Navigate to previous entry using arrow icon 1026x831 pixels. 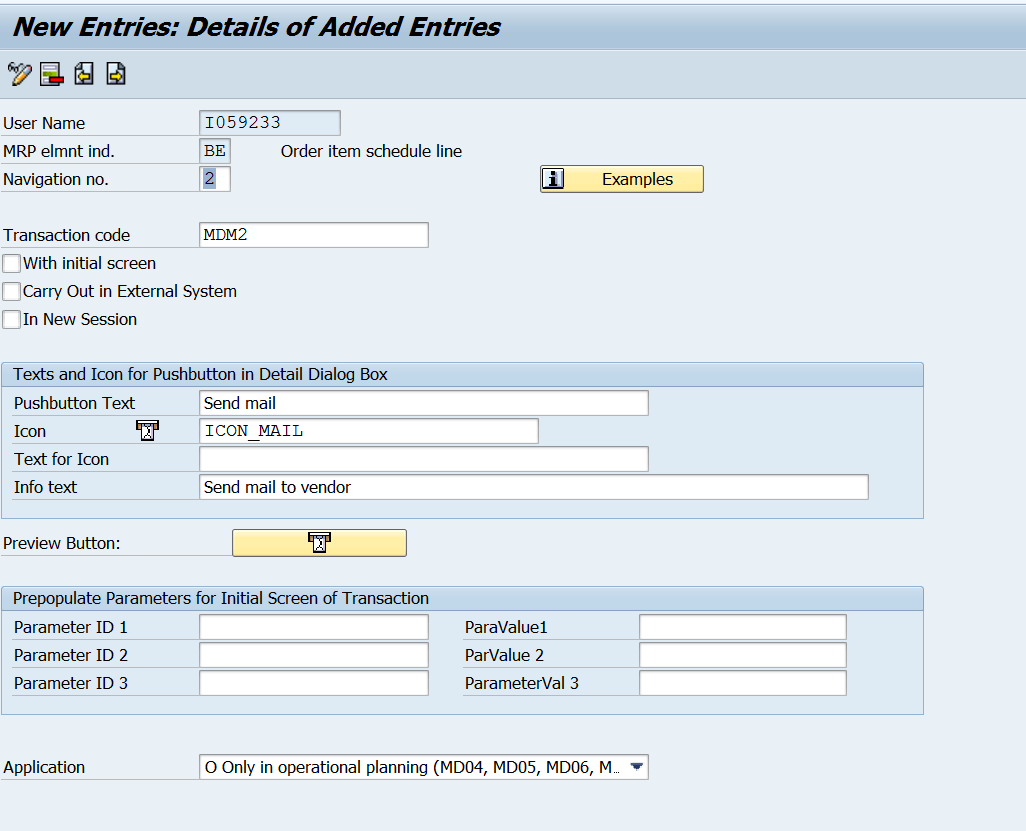tap(83, 73)
